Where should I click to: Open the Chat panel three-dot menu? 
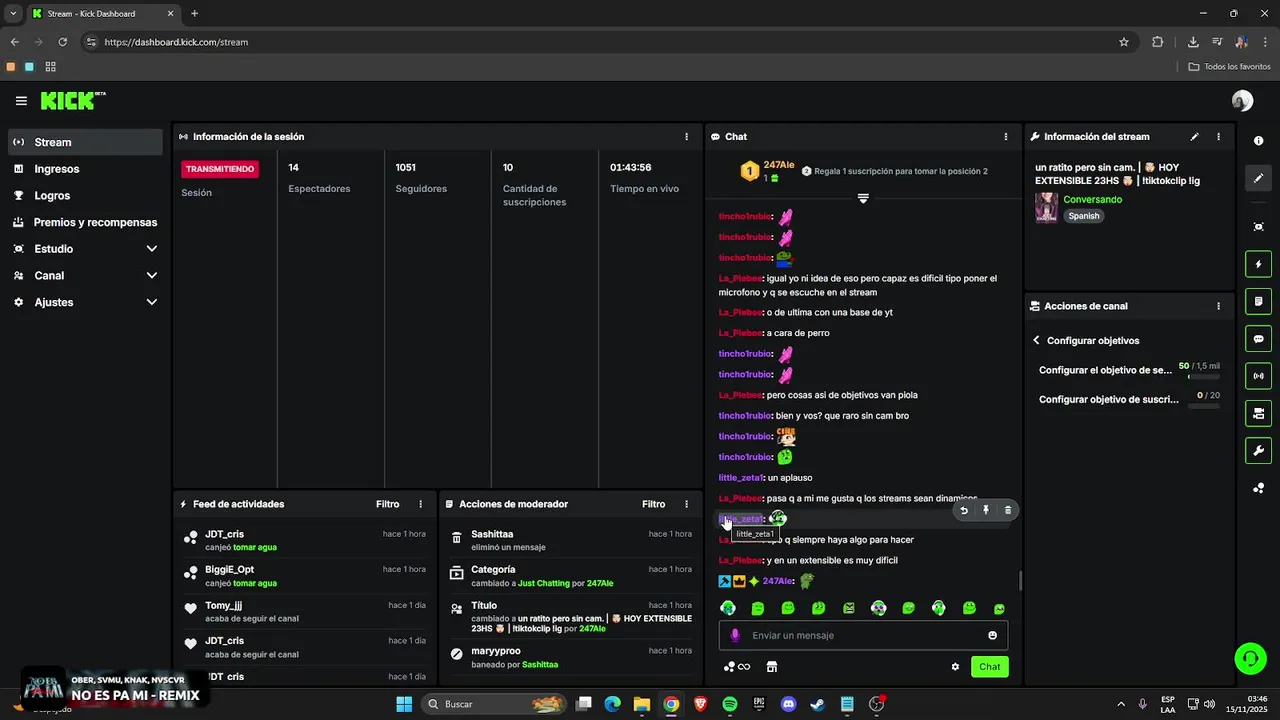(1006, 137)
